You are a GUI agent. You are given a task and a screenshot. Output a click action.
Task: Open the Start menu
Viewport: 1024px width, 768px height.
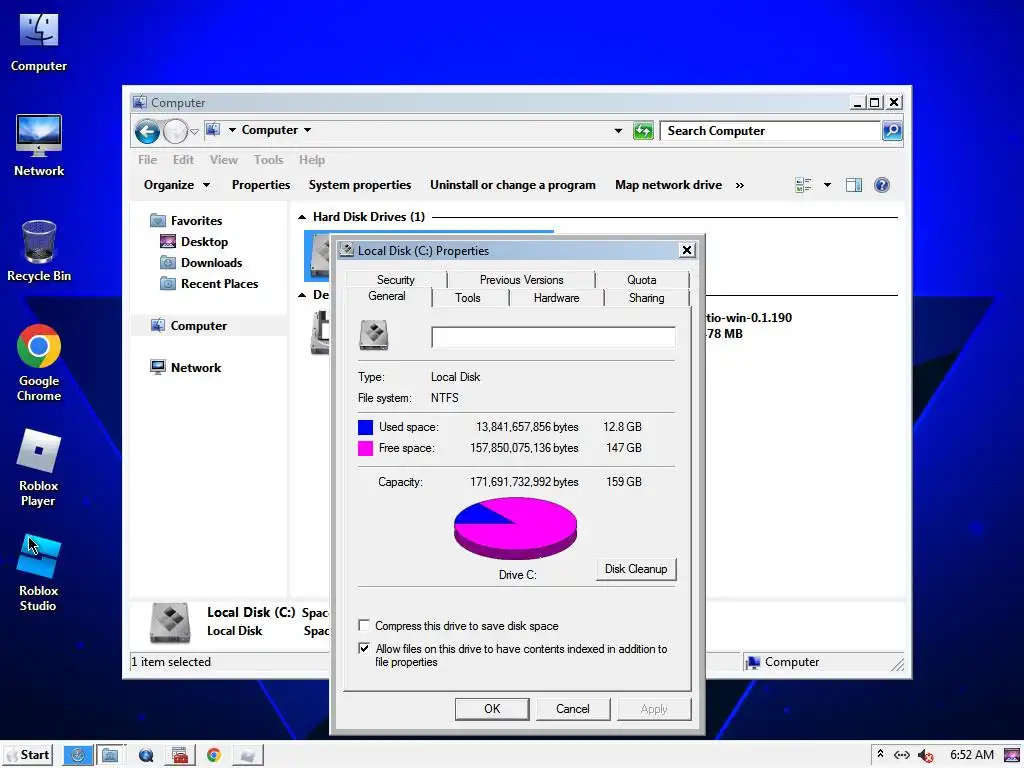(x=27, y=756)
